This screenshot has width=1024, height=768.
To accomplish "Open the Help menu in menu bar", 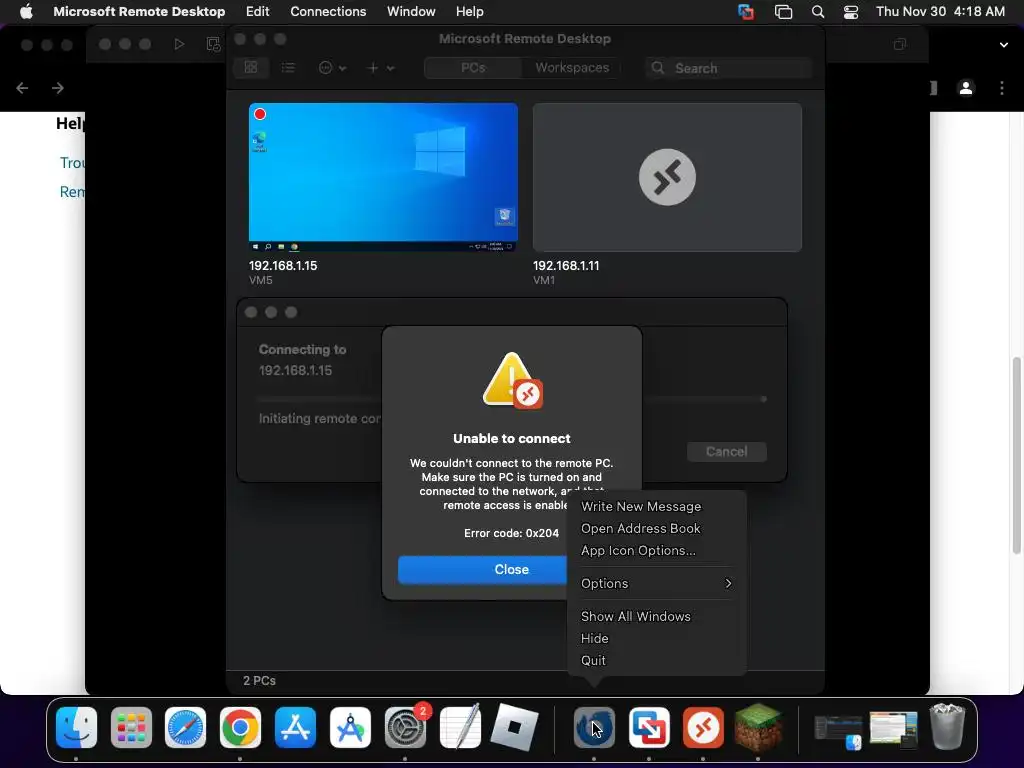I will tap(469, 12).
